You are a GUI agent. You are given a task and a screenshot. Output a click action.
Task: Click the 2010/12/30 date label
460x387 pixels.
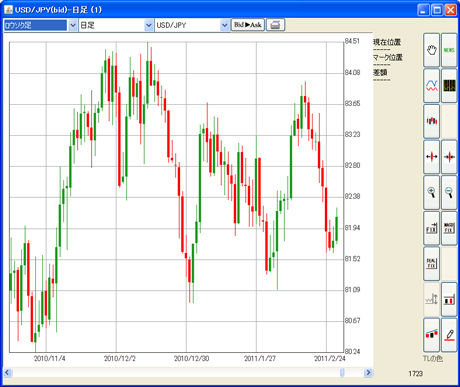pos(191,359)
